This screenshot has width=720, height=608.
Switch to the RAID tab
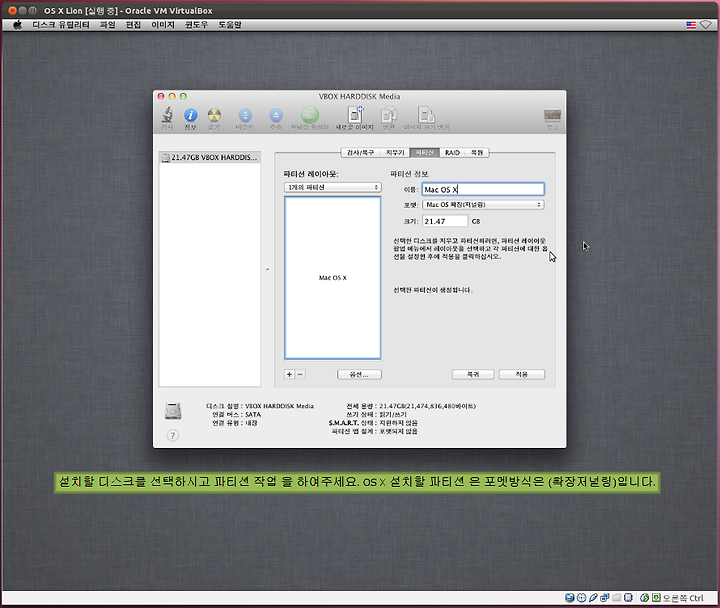(x=452, y=152)
